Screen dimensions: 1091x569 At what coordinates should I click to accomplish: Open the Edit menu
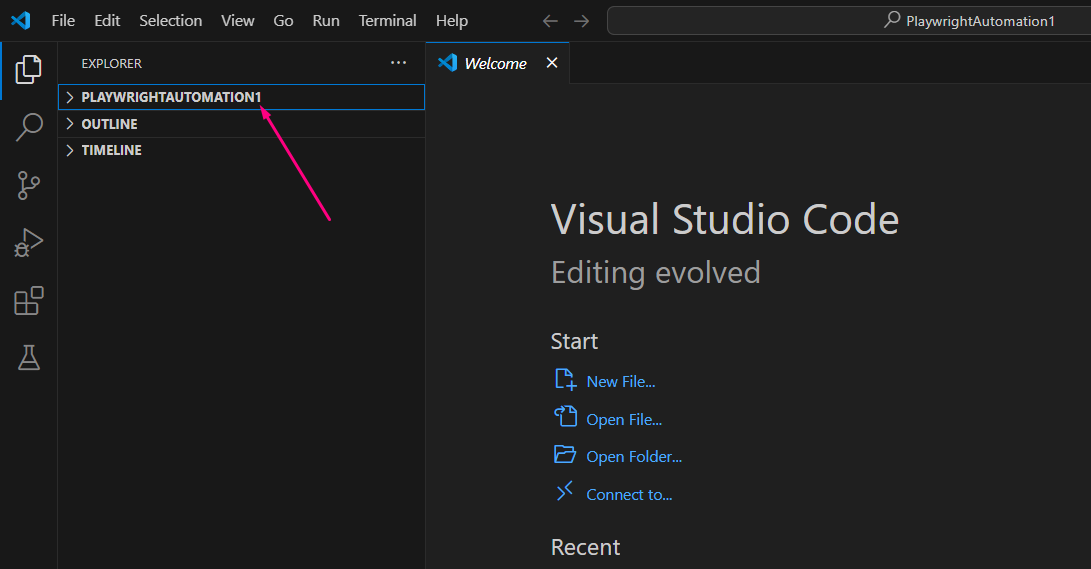point(107,21)
